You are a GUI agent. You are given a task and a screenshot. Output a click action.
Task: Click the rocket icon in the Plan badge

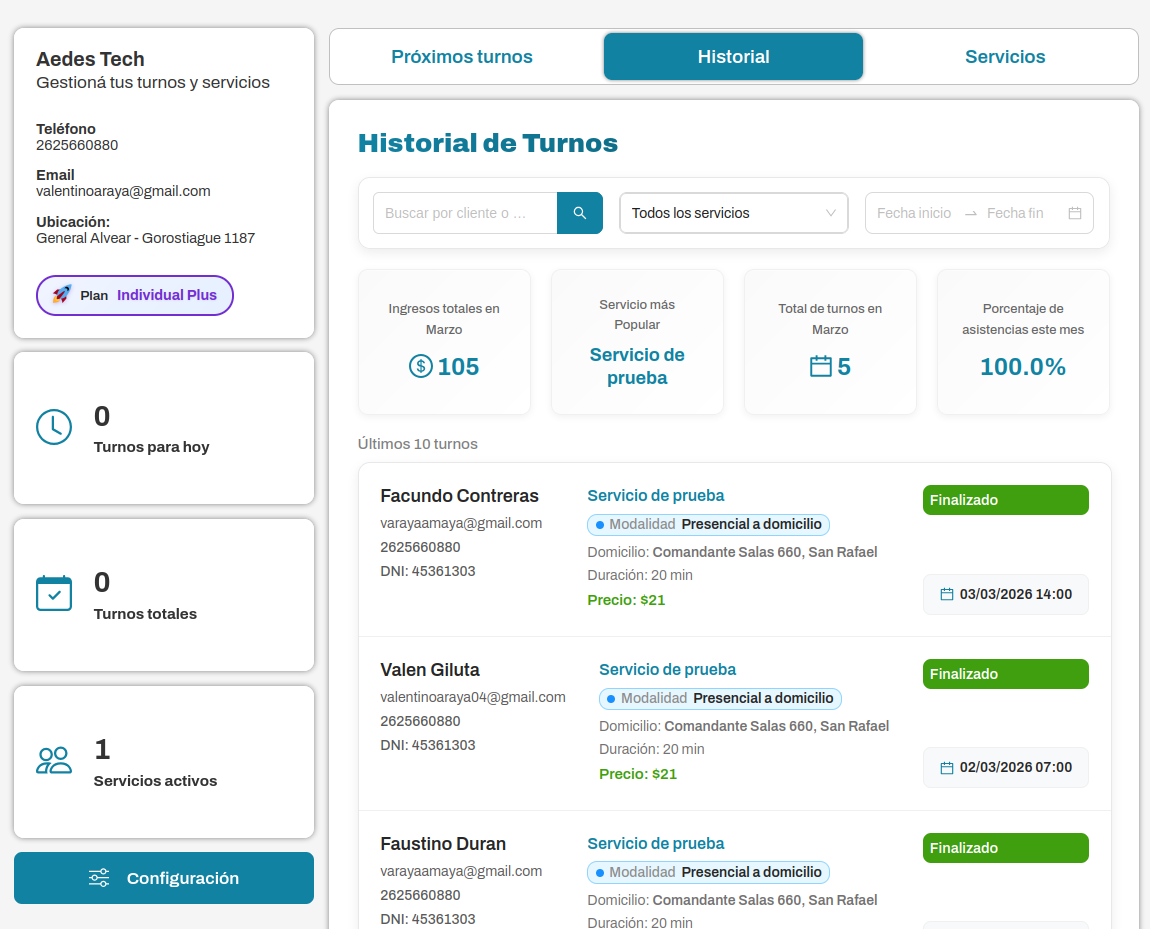(60, 295)
